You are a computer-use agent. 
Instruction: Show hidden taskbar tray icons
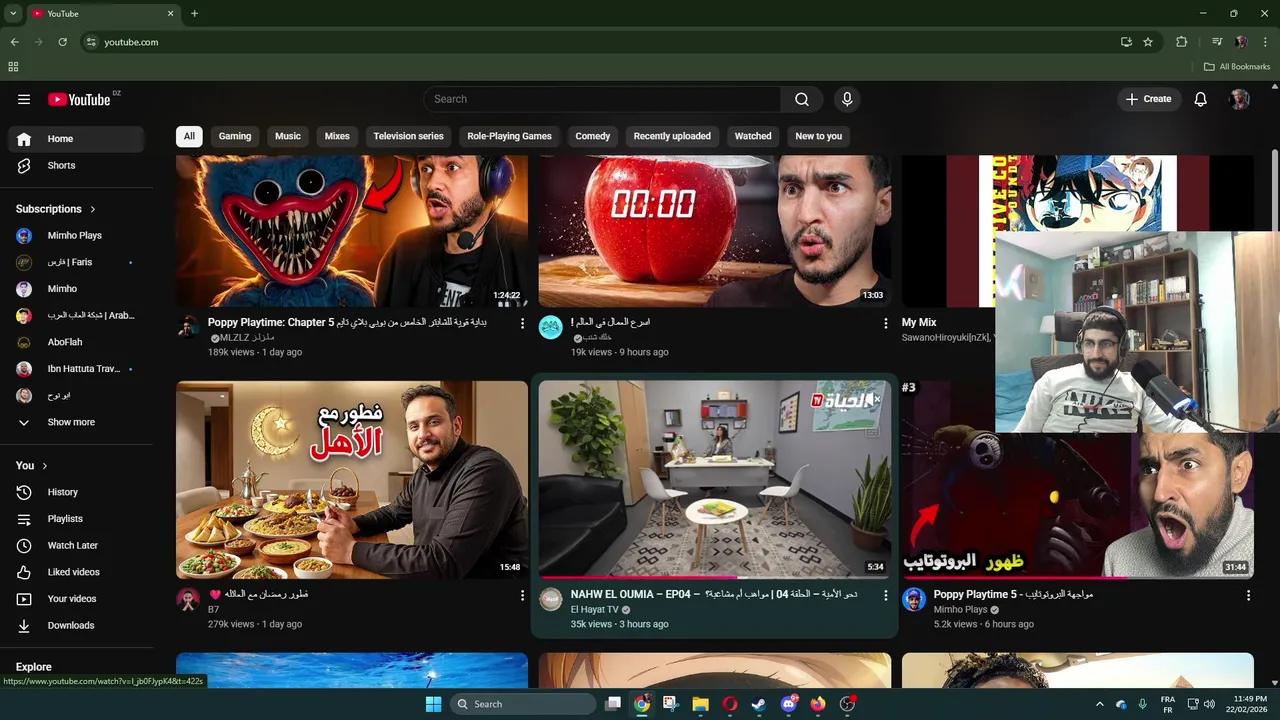(x=1099, y=704)
